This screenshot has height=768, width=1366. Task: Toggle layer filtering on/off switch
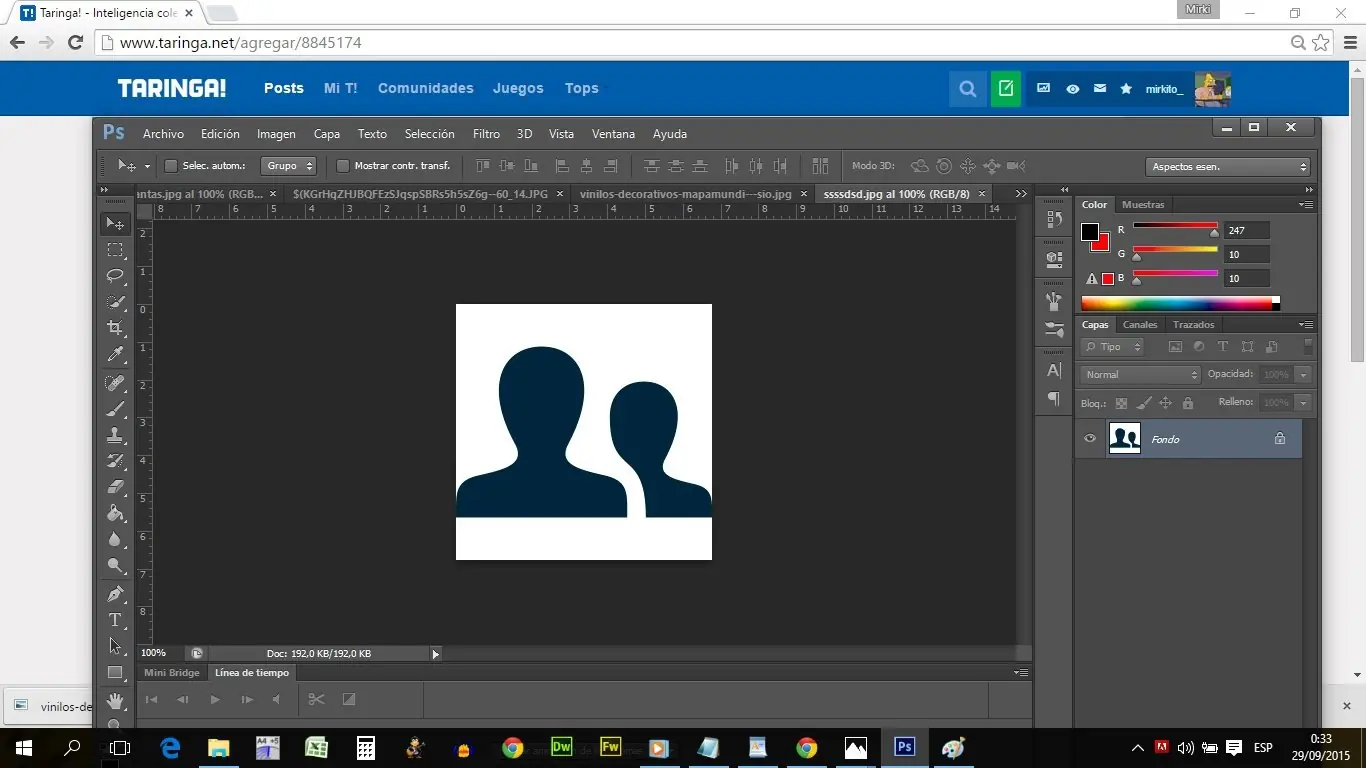coord(1309,346)
